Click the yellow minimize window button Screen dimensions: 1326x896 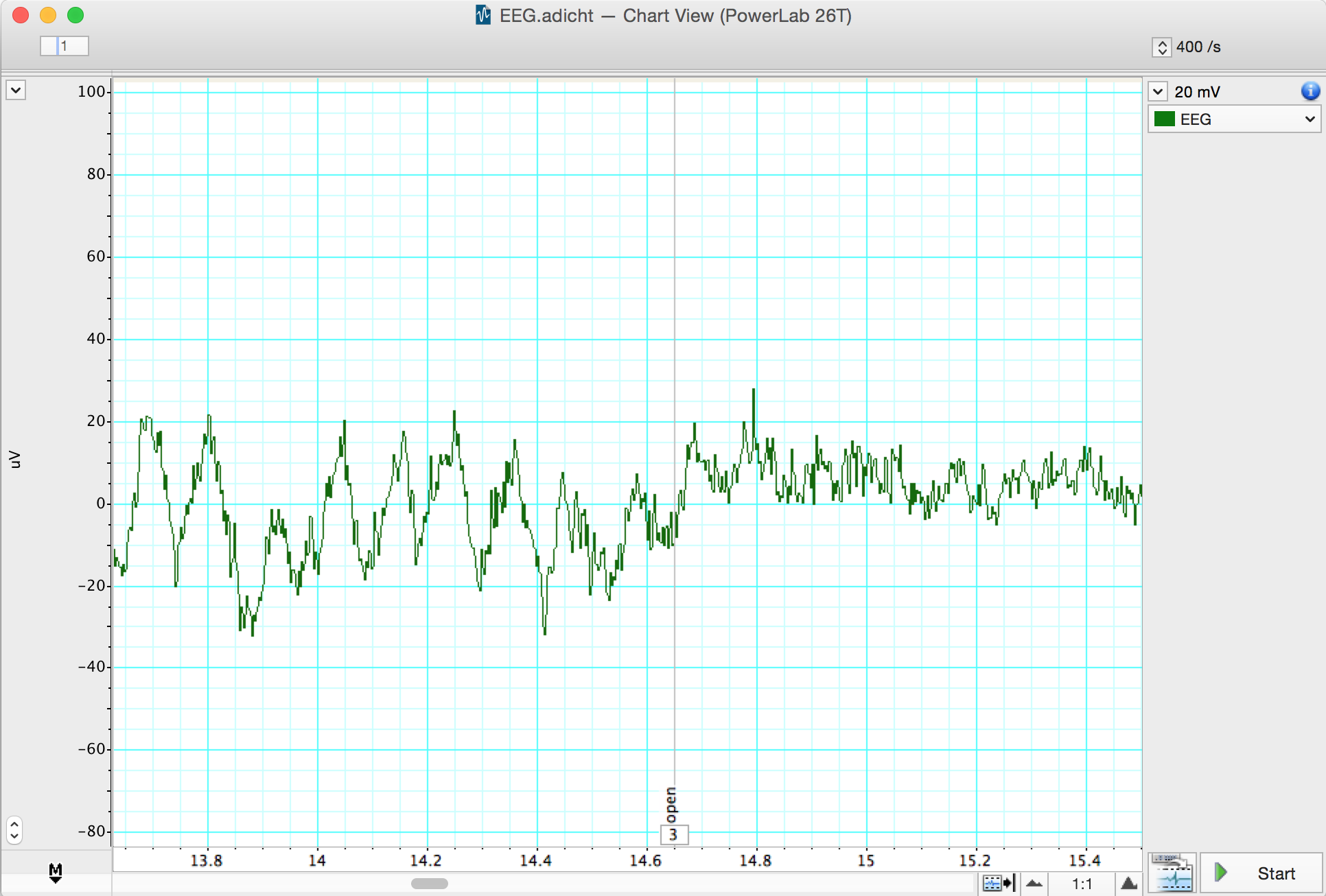click(x=48, y=15)
